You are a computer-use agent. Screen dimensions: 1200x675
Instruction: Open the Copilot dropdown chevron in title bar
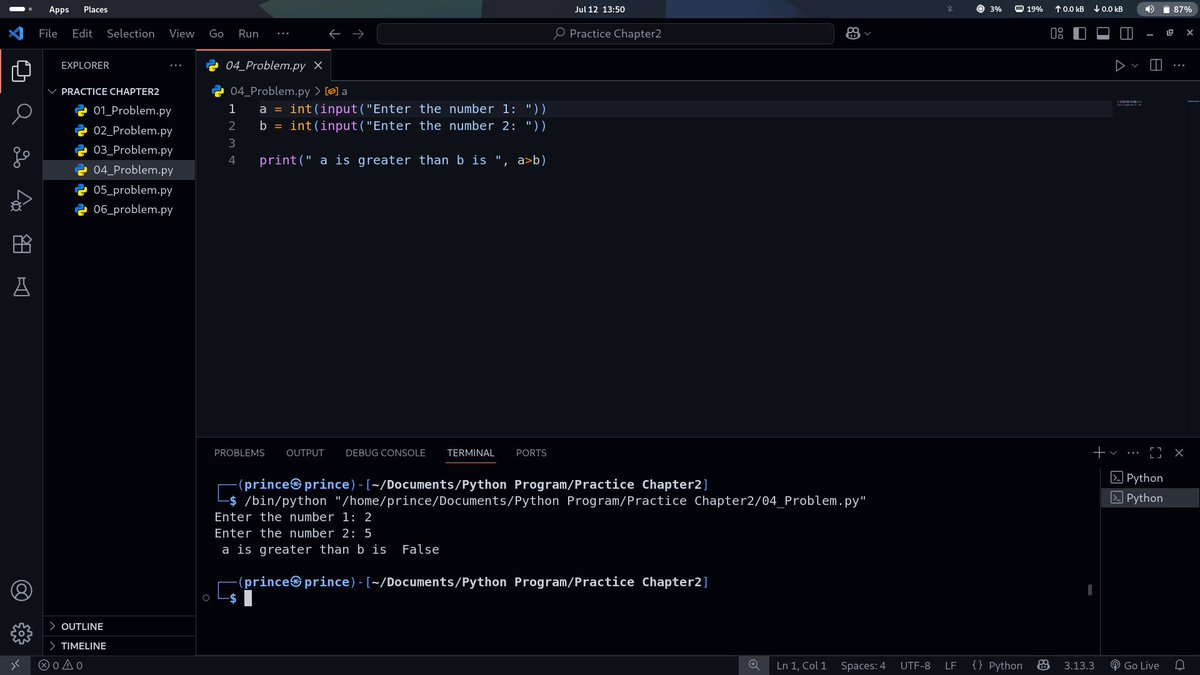(867, 33)
